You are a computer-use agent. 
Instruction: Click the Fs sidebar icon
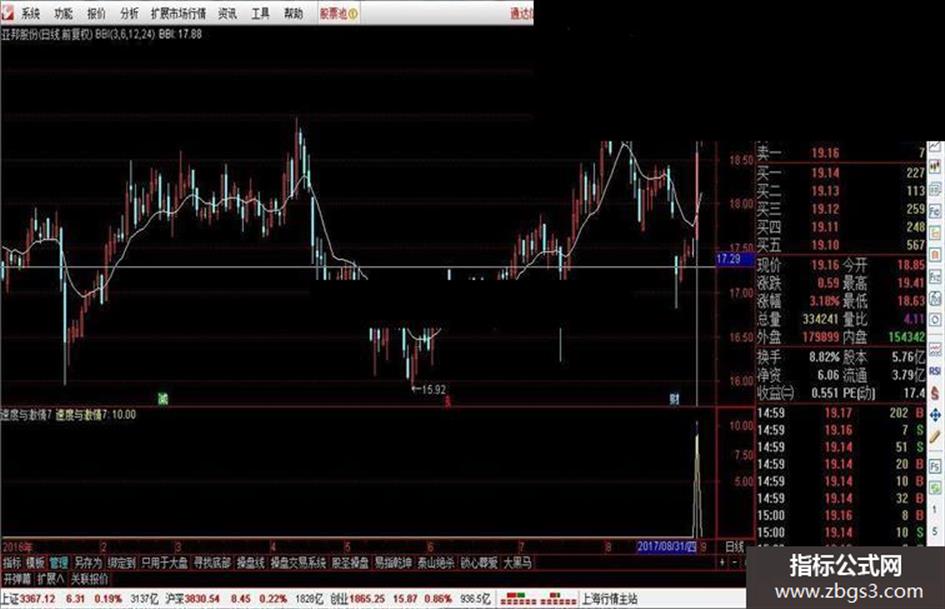(935, 465)
